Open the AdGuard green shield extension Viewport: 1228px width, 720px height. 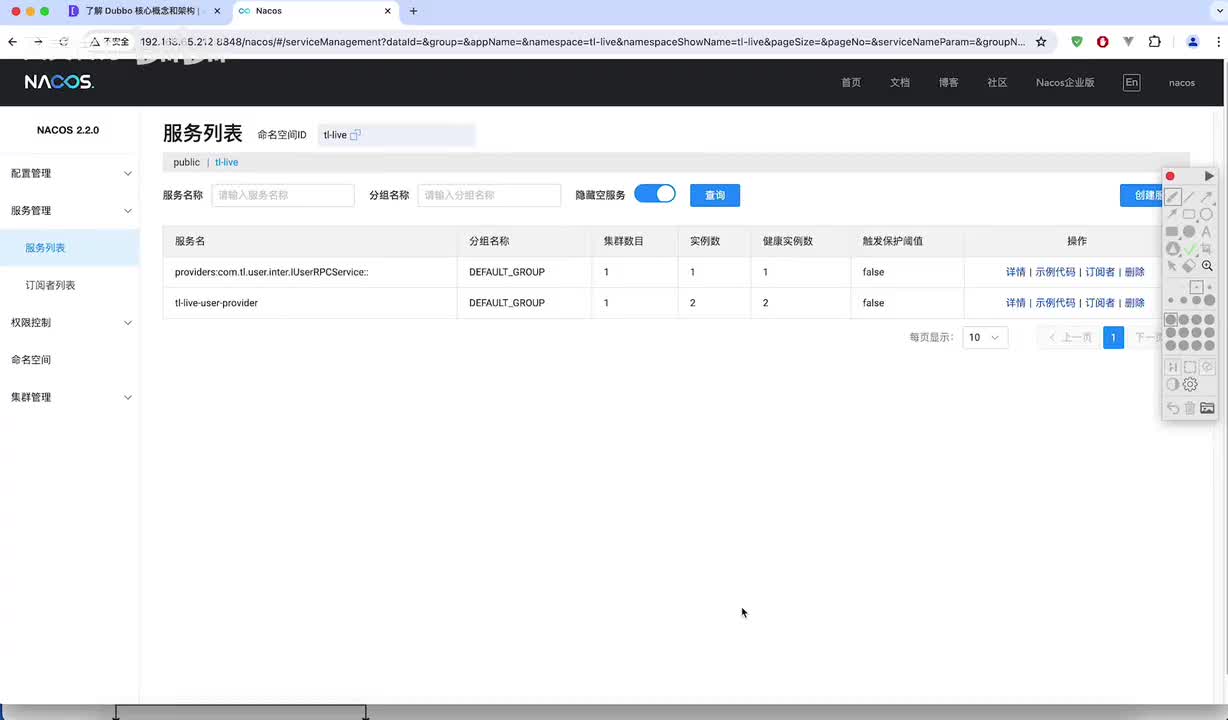[x=1077, y=42]
